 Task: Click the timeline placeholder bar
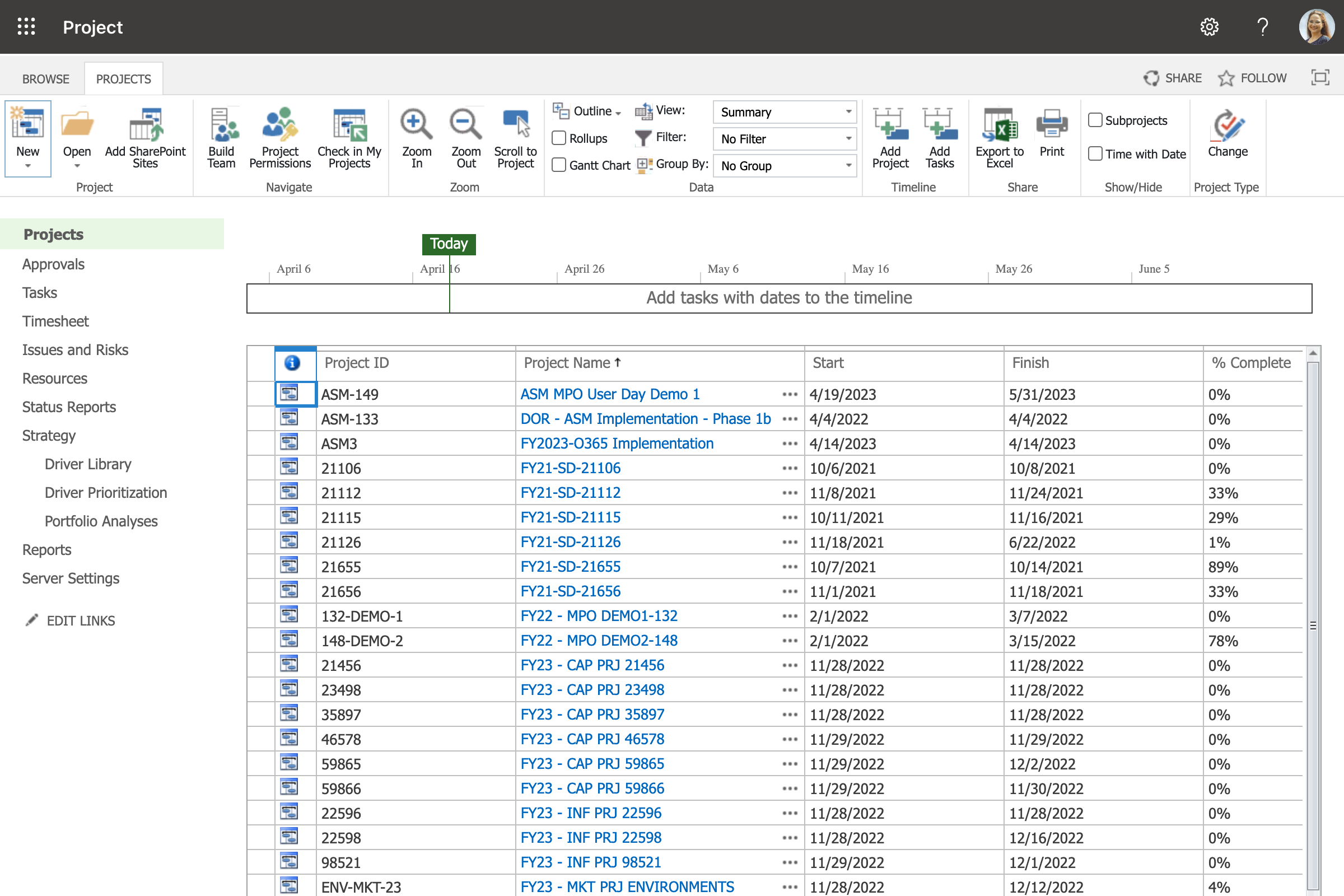coord(779,298)
